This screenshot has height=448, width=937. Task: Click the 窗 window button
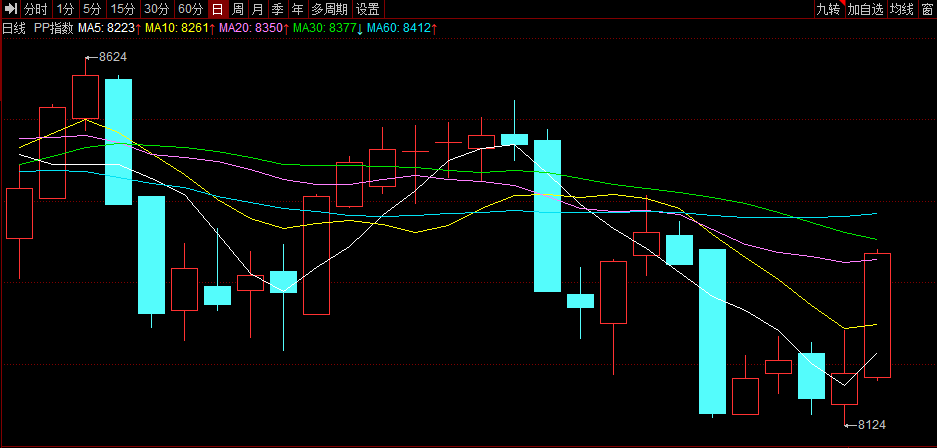(x=927, y=8)
